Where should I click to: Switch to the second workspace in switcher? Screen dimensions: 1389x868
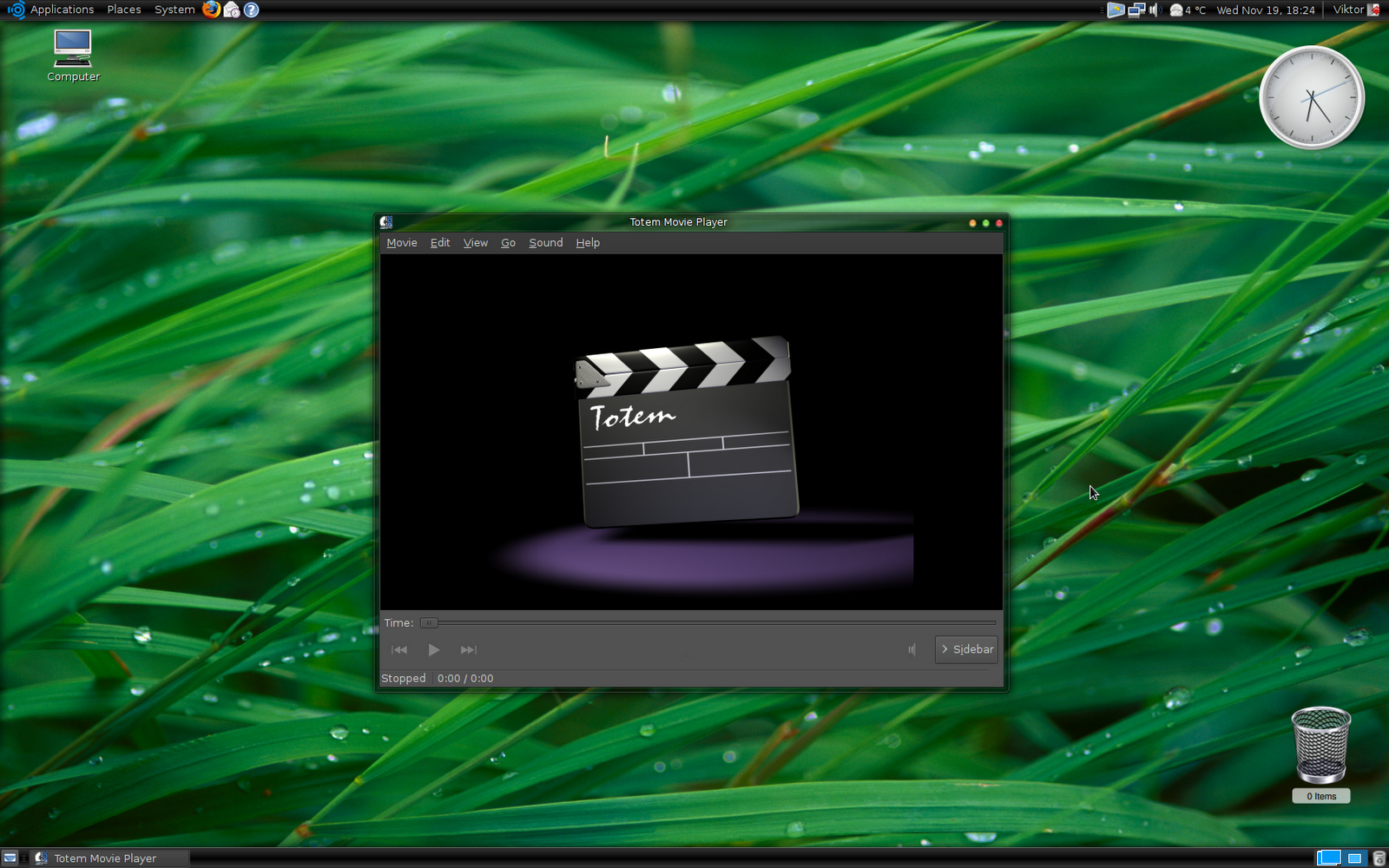click(1354, 858)
